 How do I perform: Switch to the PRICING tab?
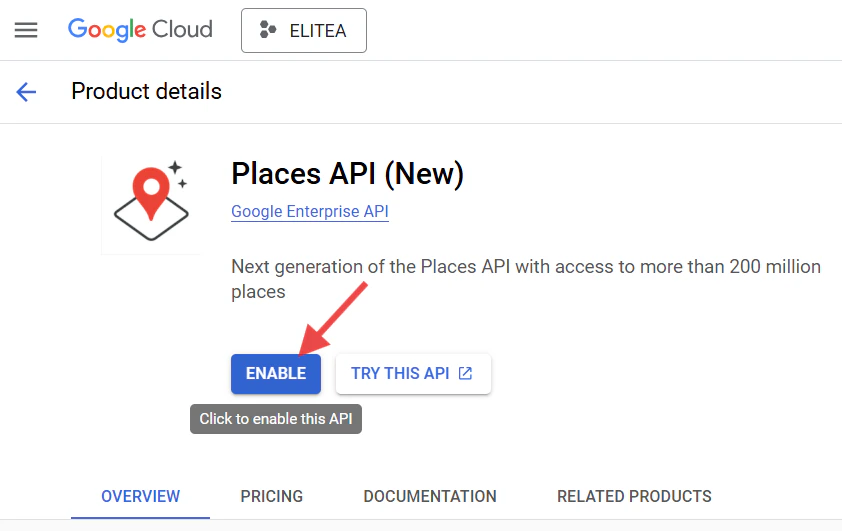272,496
